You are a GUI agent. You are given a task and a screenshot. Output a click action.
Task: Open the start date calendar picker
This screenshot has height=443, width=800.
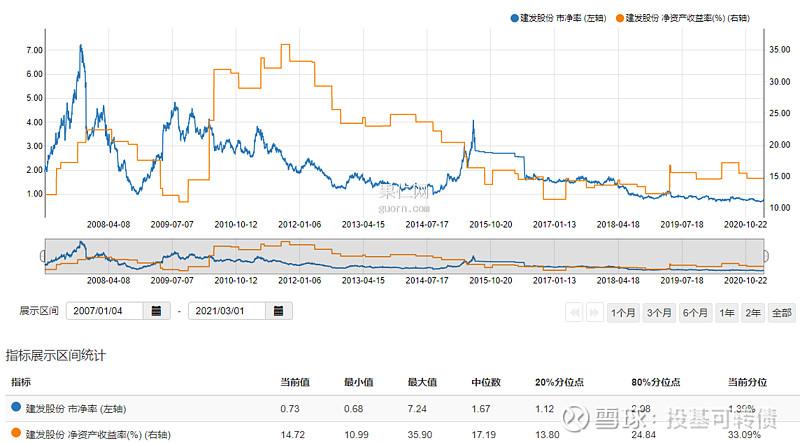[x=156, y=311]
